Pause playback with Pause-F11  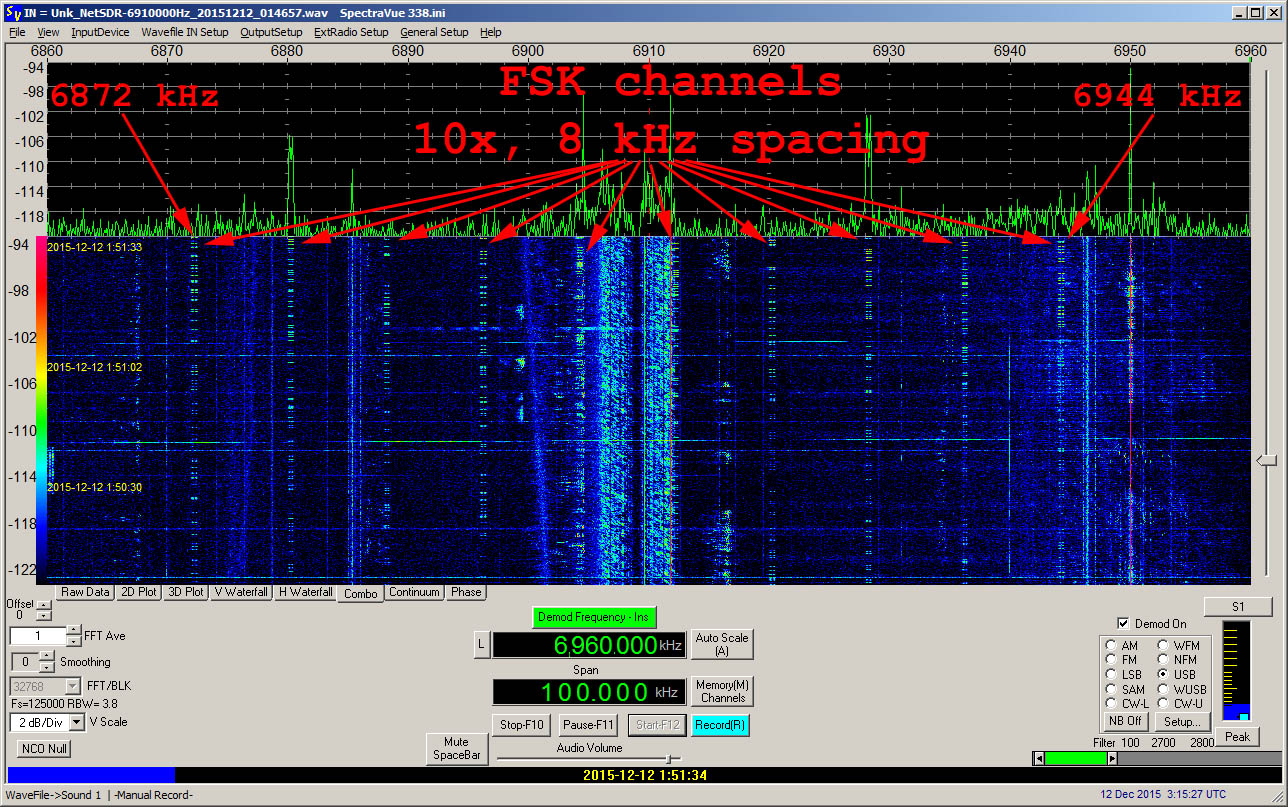click(587, 725)
